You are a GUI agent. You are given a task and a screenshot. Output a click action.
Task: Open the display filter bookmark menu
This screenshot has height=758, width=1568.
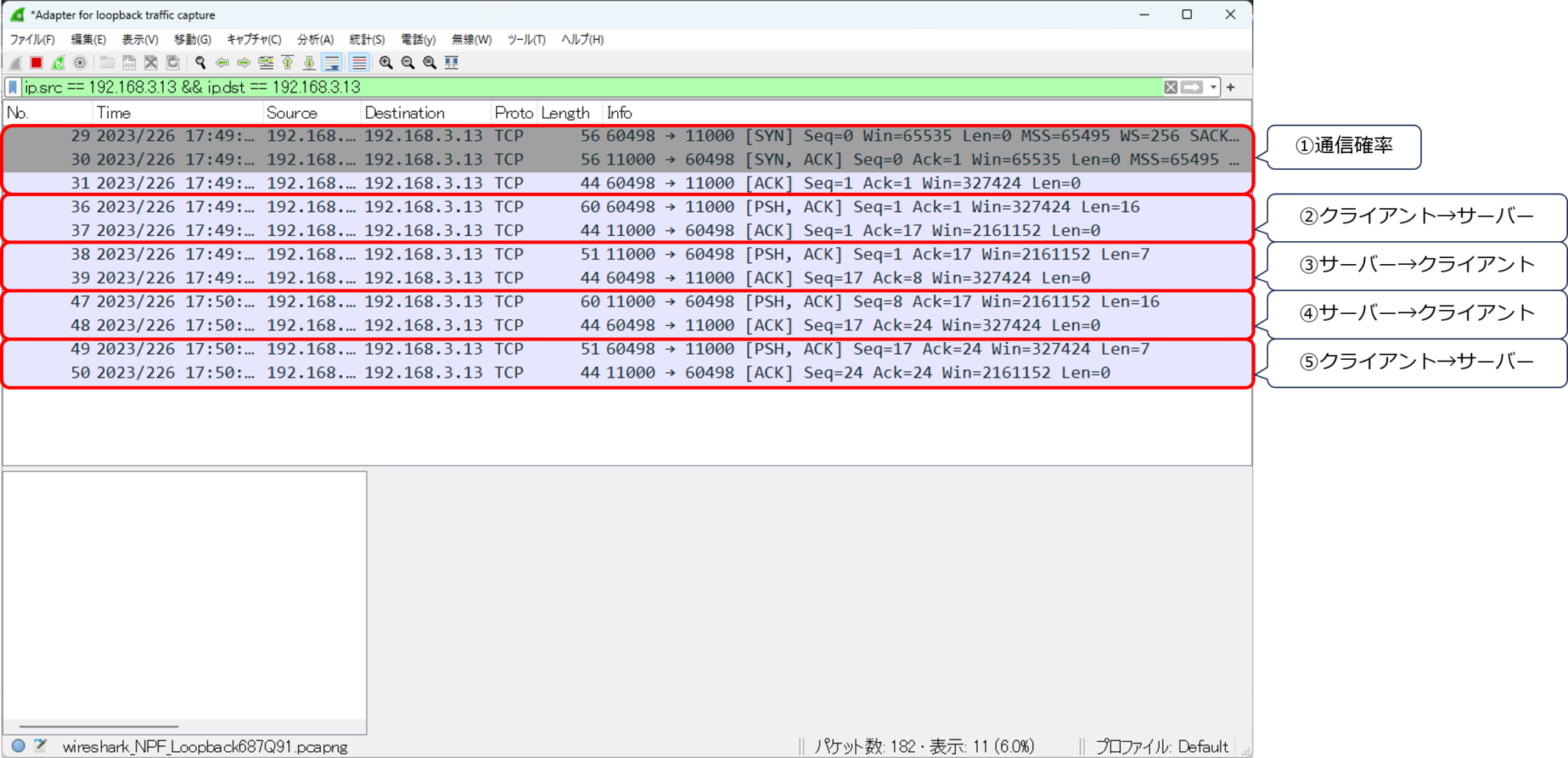(x=13, y=87)
